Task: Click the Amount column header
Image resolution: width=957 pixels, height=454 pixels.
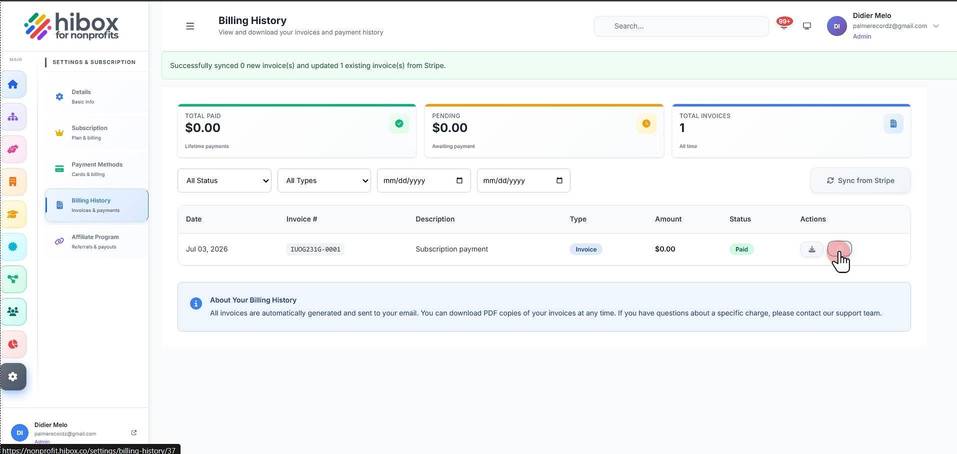Action: 668,219
